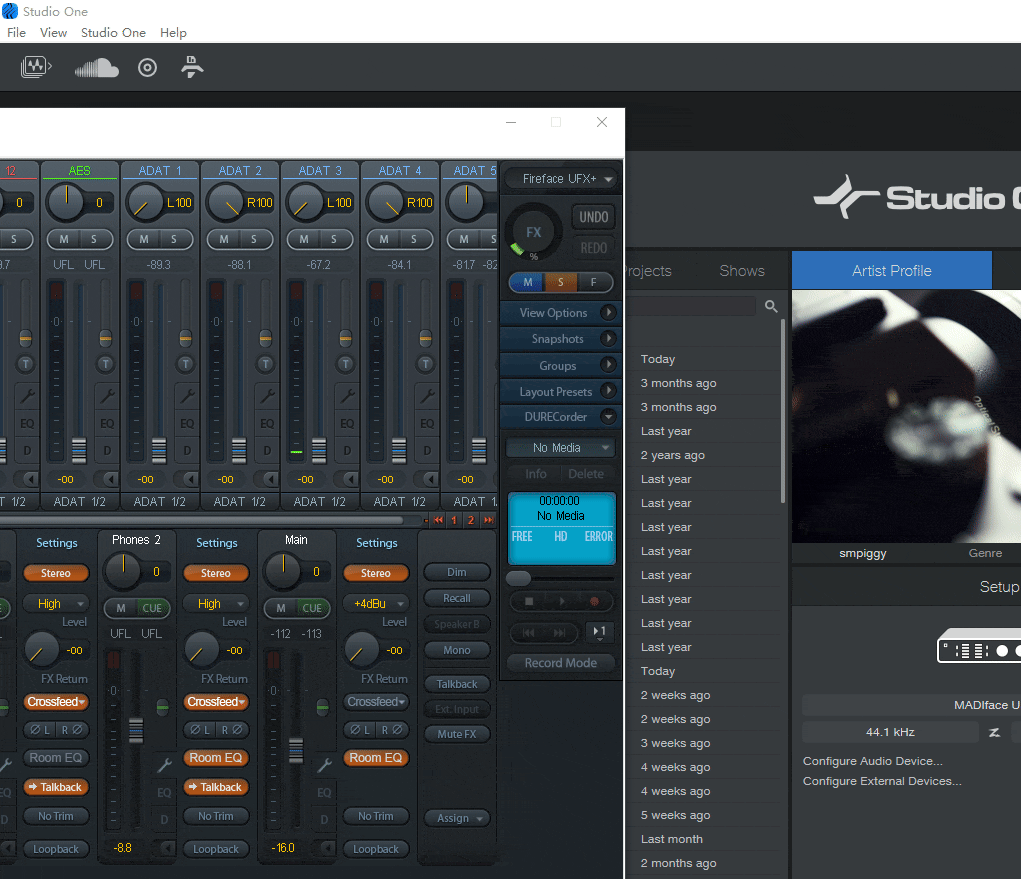
Task: Click the Main output fader handle
Action: point(296,751)
